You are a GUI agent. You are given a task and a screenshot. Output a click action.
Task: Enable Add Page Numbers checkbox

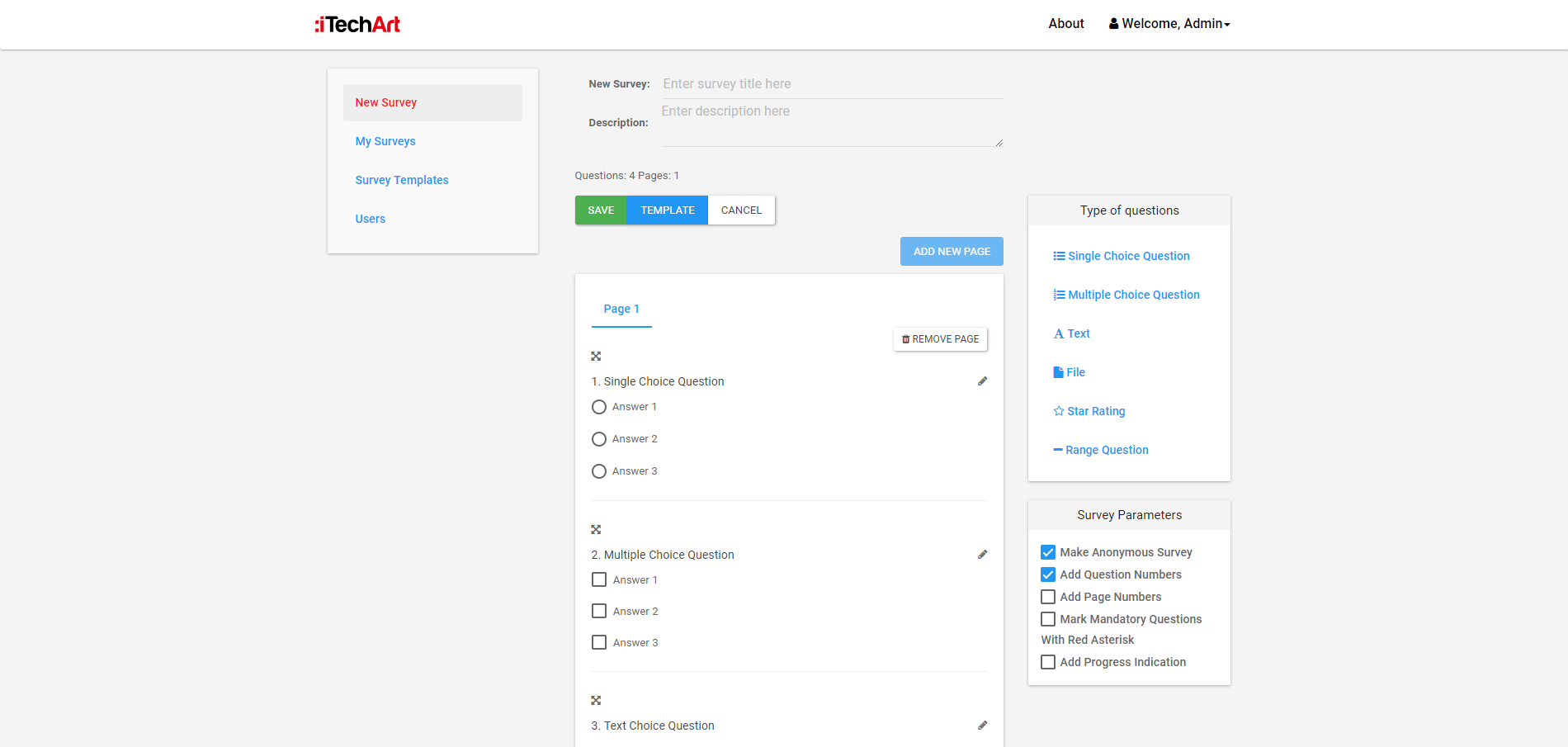coord(1048,597)
